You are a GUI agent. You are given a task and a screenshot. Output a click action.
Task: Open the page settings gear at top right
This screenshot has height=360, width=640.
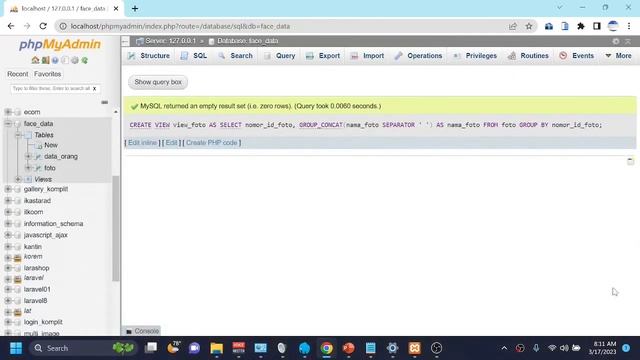point(616,41)
